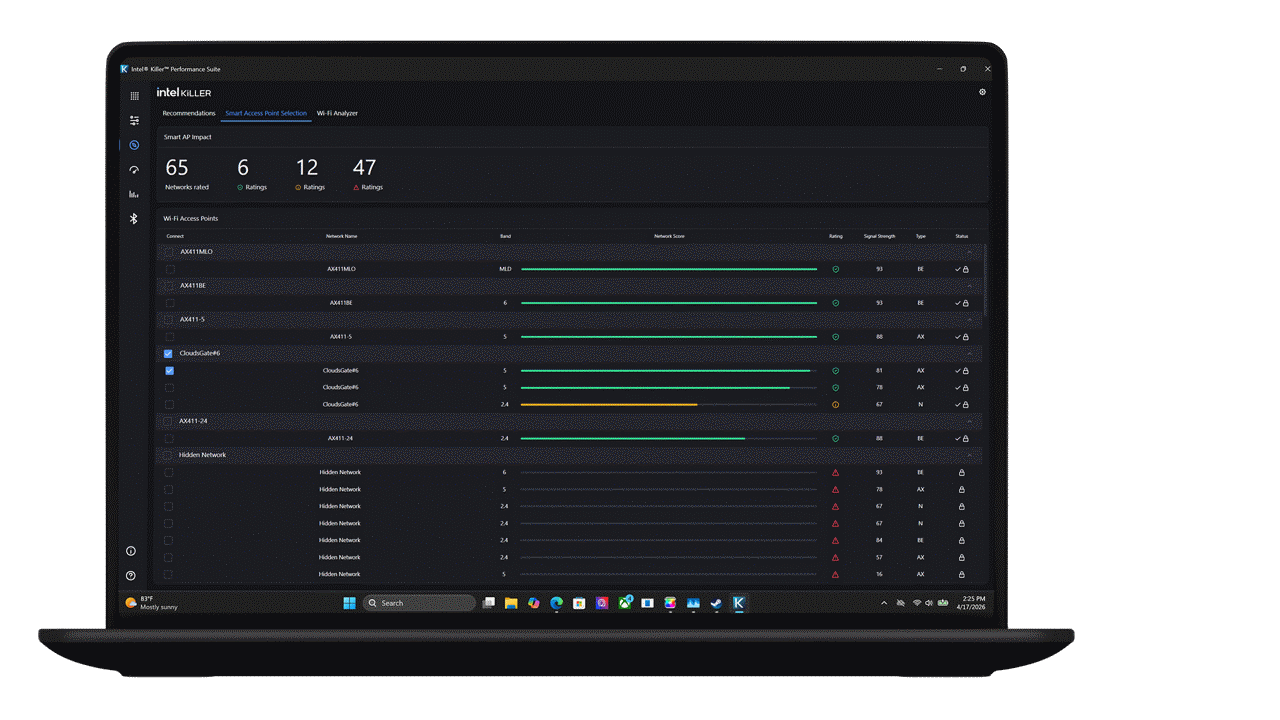Switch to the Wi-Fi Analyzer tab
The width and height of the screenshot is (1280, 720).
click(337, 113)
